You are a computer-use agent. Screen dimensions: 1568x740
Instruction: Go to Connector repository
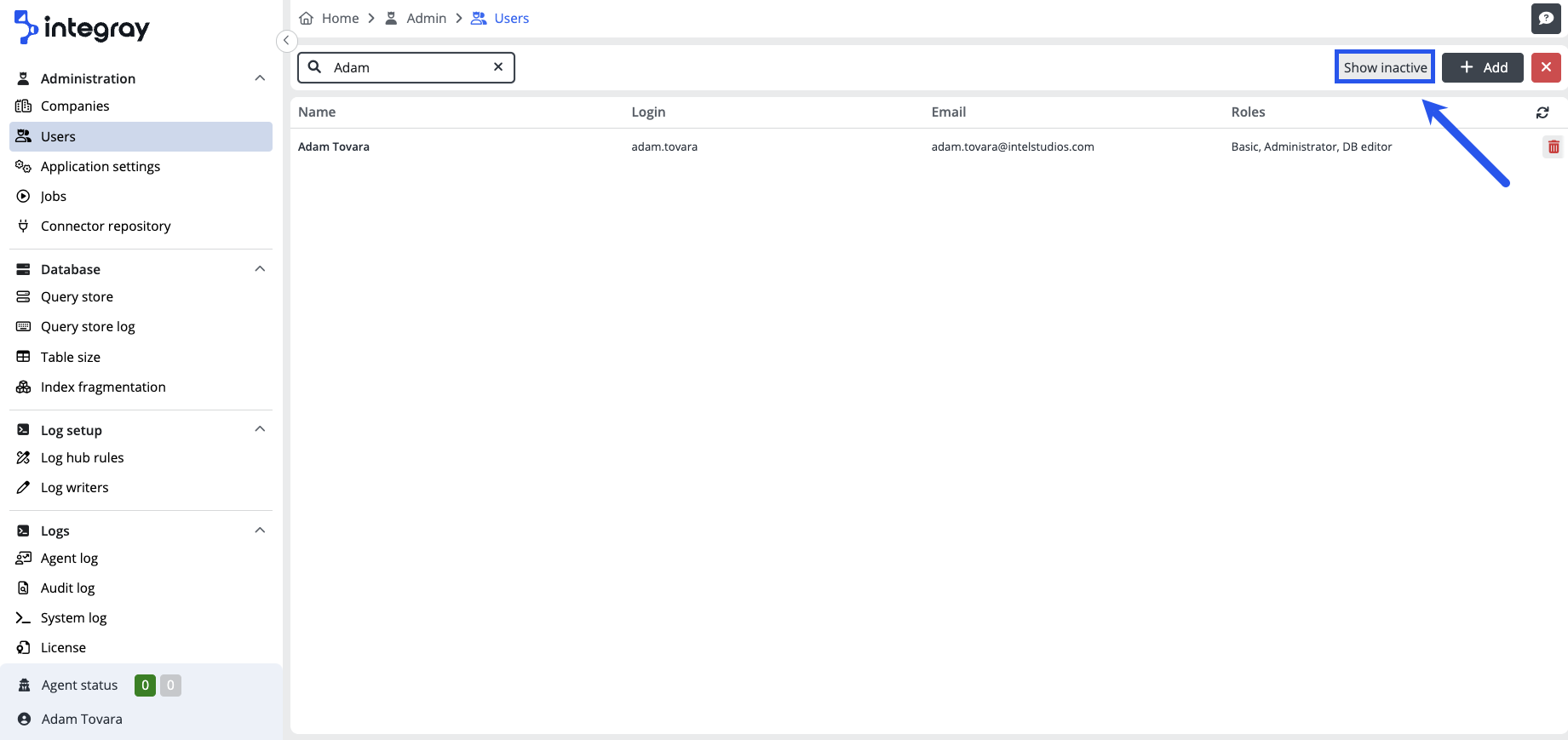tap(106, 227)
